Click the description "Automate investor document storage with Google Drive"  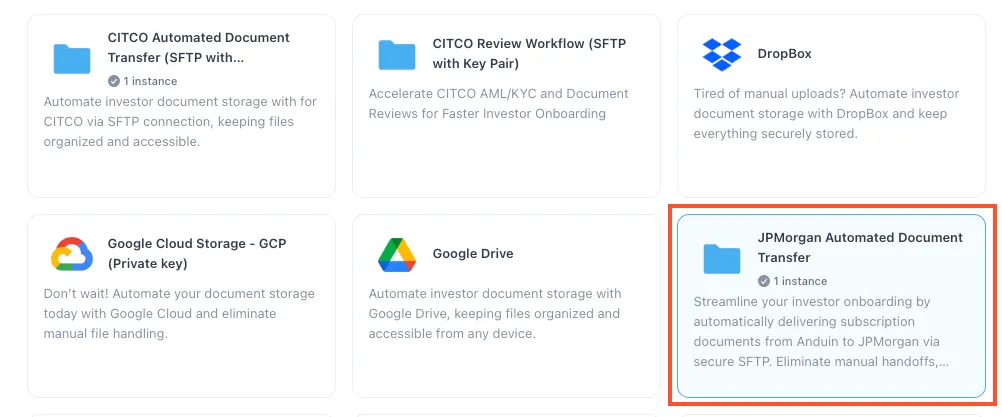(x=495, y=314)
